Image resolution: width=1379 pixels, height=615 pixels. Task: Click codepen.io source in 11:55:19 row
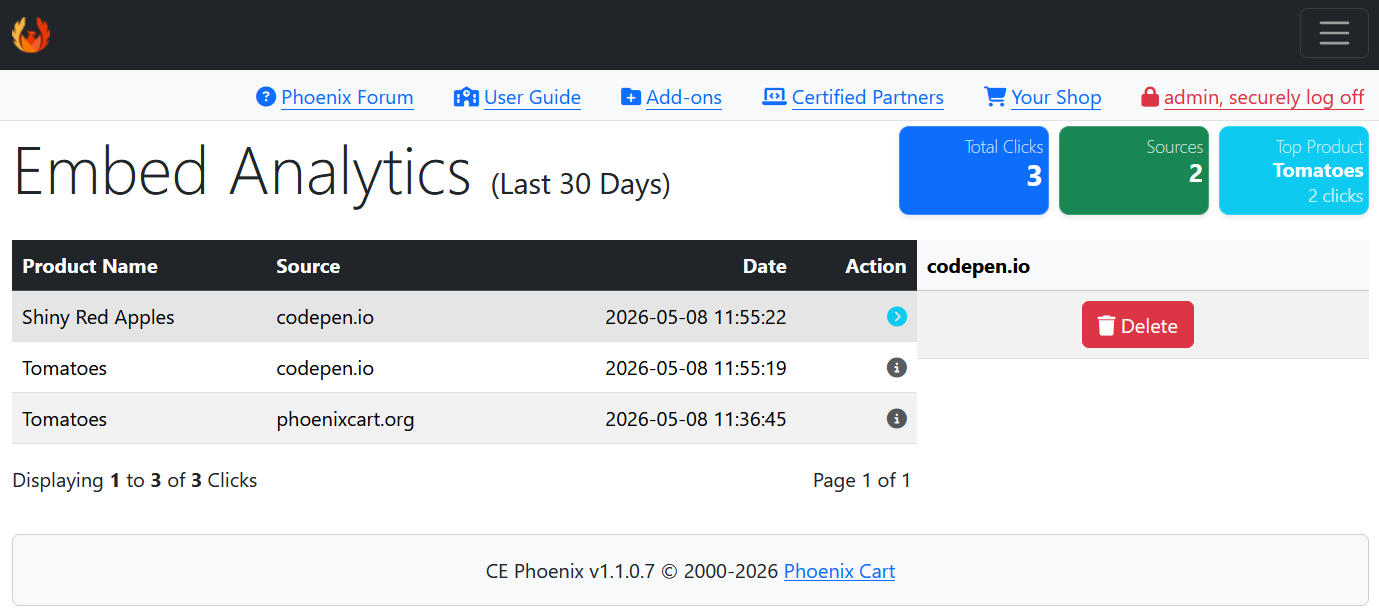(325, 368)
